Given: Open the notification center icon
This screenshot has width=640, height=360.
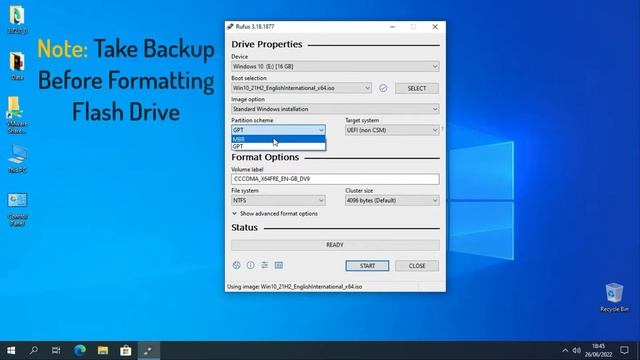Looking at the screenshot, I should point(624,350).
